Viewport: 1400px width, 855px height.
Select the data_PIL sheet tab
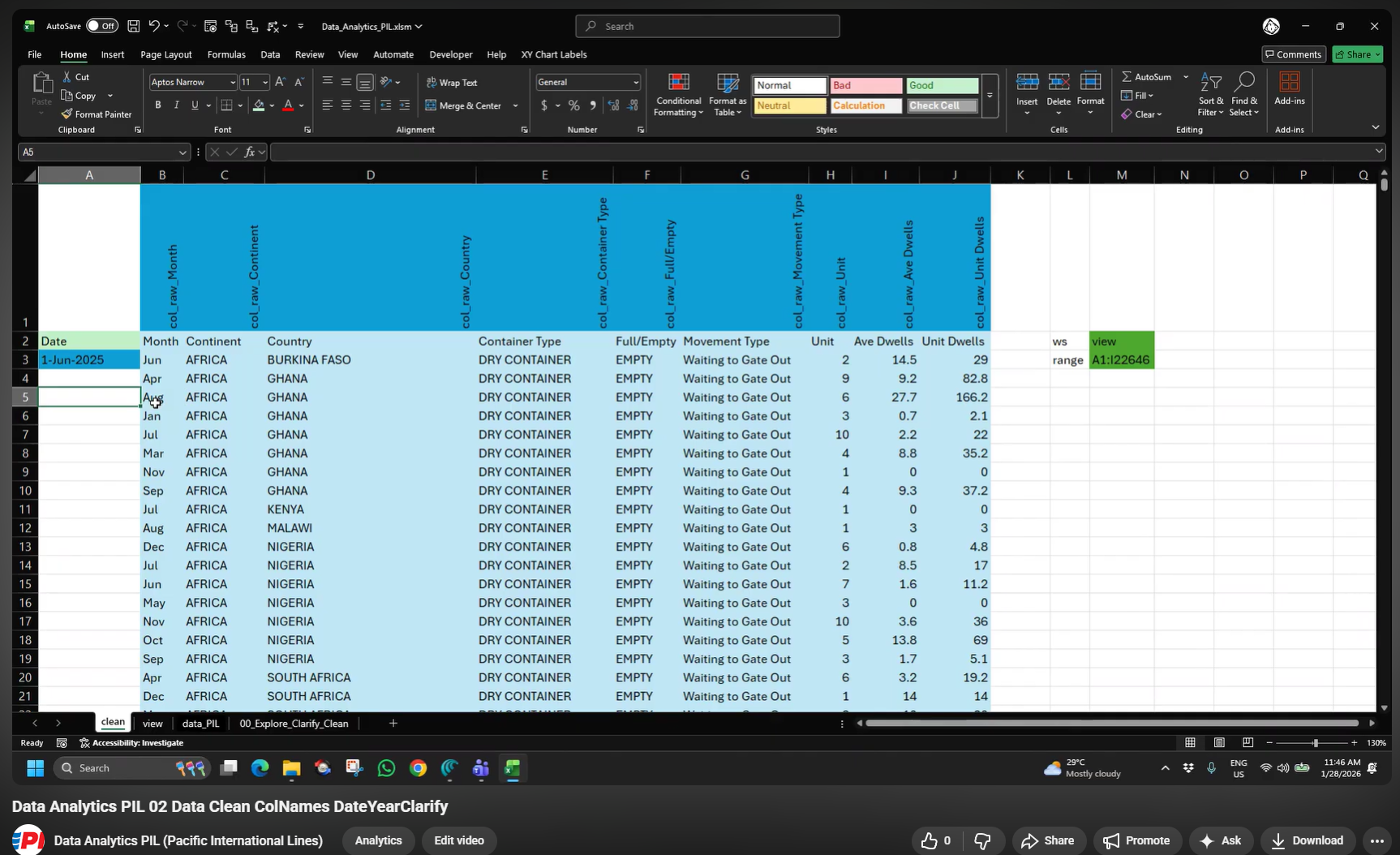[200, 724]
